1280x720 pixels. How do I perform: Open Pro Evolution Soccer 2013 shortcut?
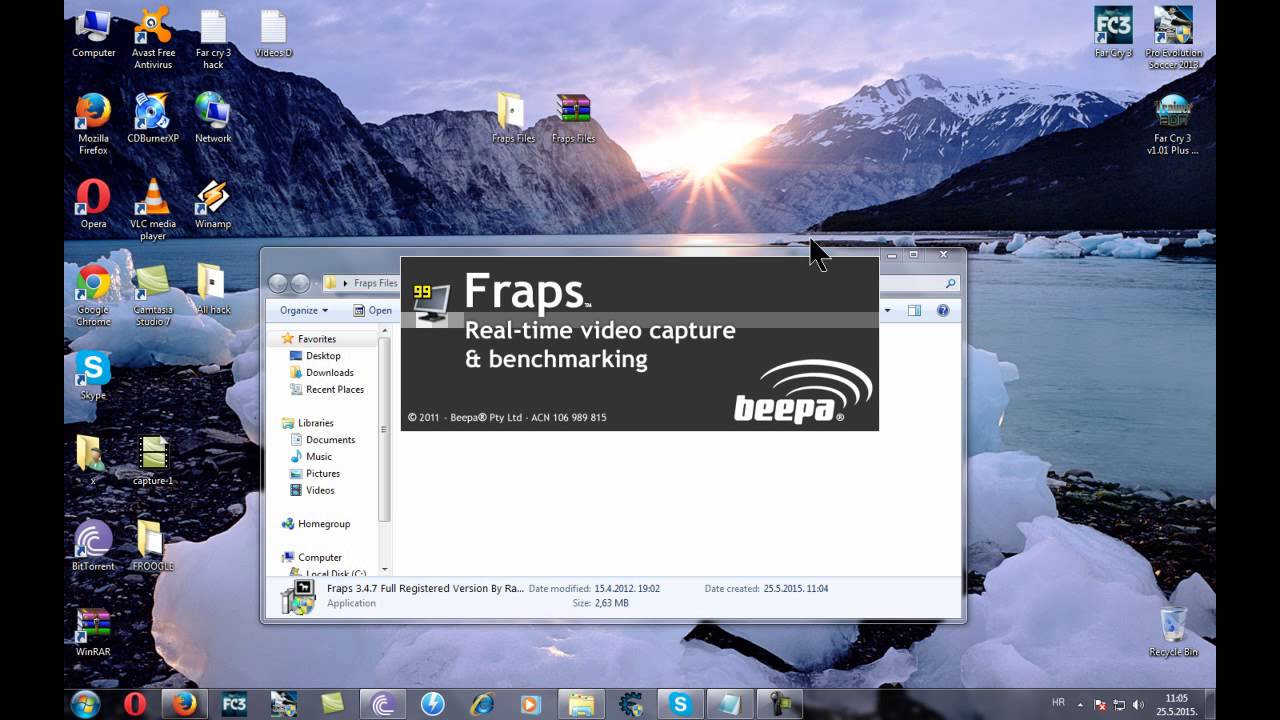1173,39
